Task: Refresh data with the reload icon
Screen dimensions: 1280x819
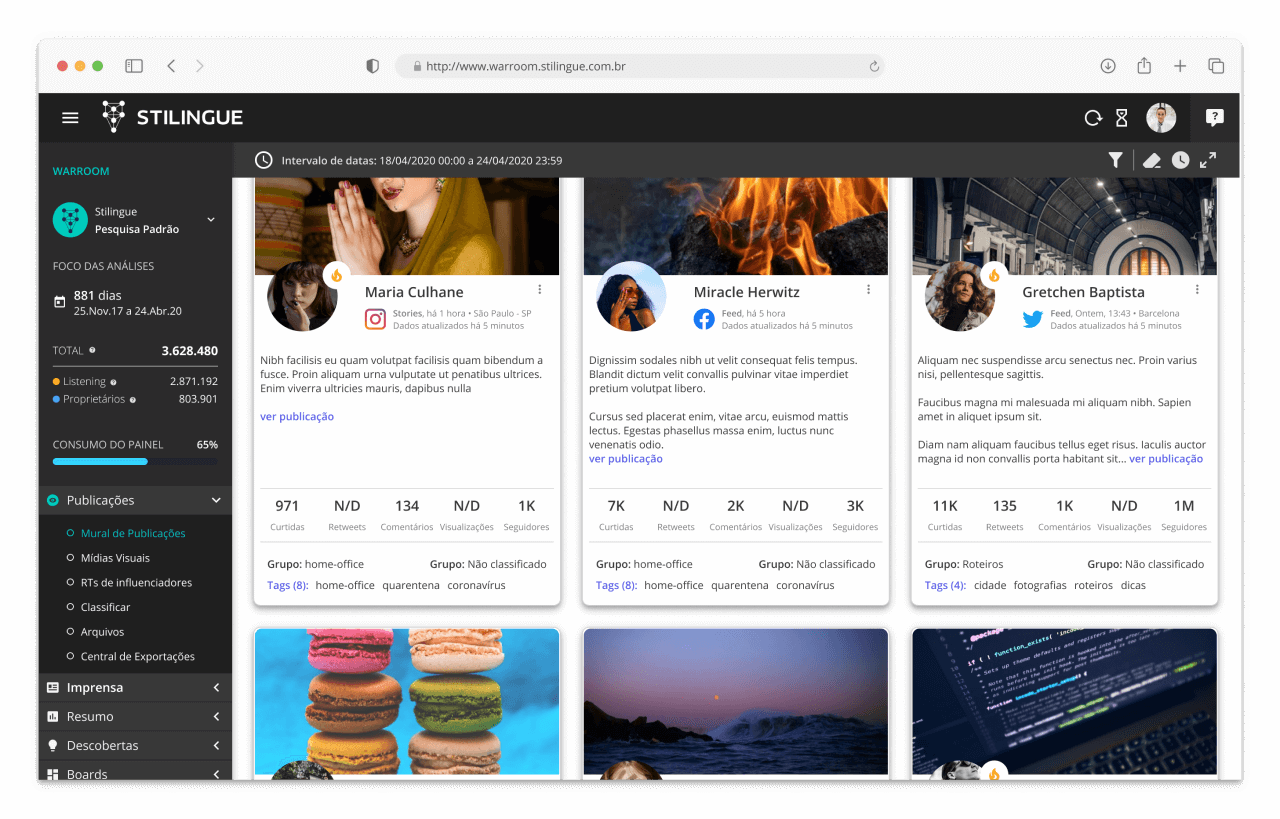Action: [x=1093, y=118]
